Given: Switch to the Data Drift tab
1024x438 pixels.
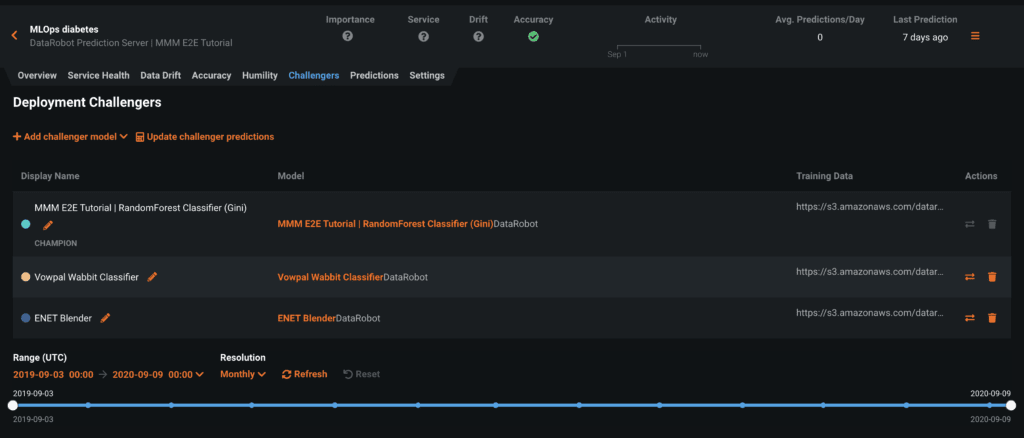Looking at the screenshot, I should click(x=161, y=76).
